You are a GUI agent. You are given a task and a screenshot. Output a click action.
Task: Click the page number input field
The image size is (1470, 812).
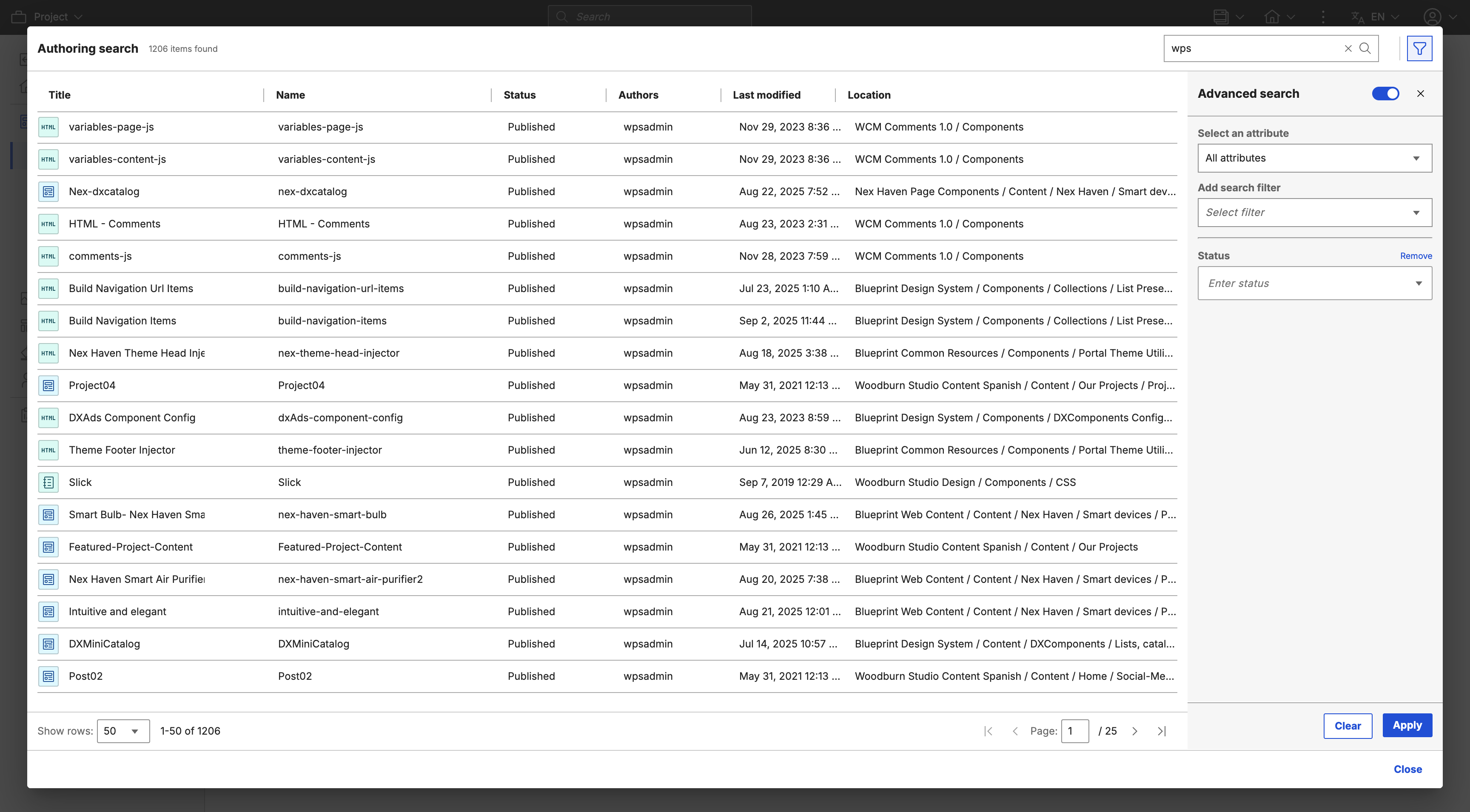[x=1074, y=731]
